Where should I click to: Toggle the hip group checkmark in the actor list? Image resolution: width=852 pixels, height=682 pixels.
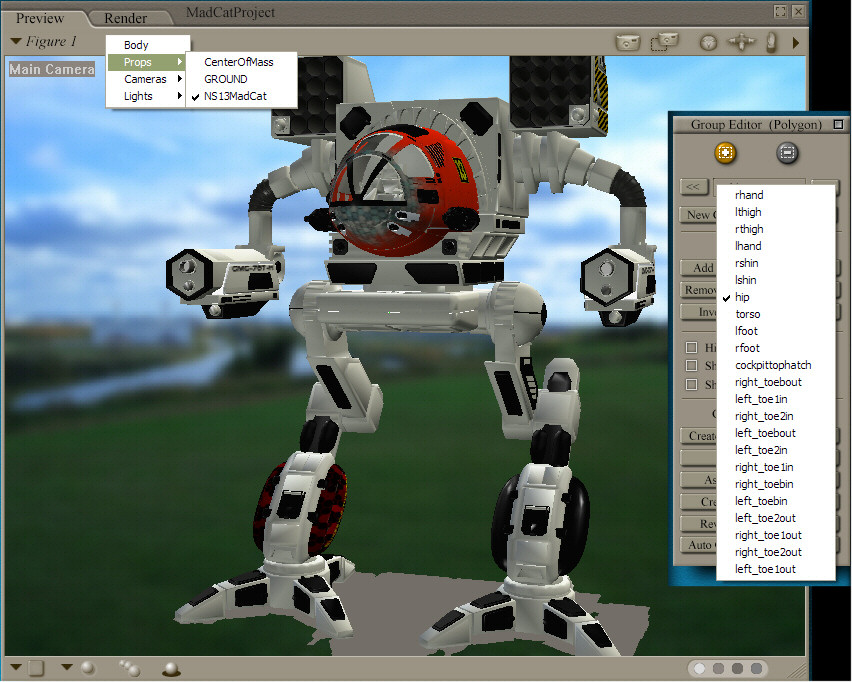point(726,297)
